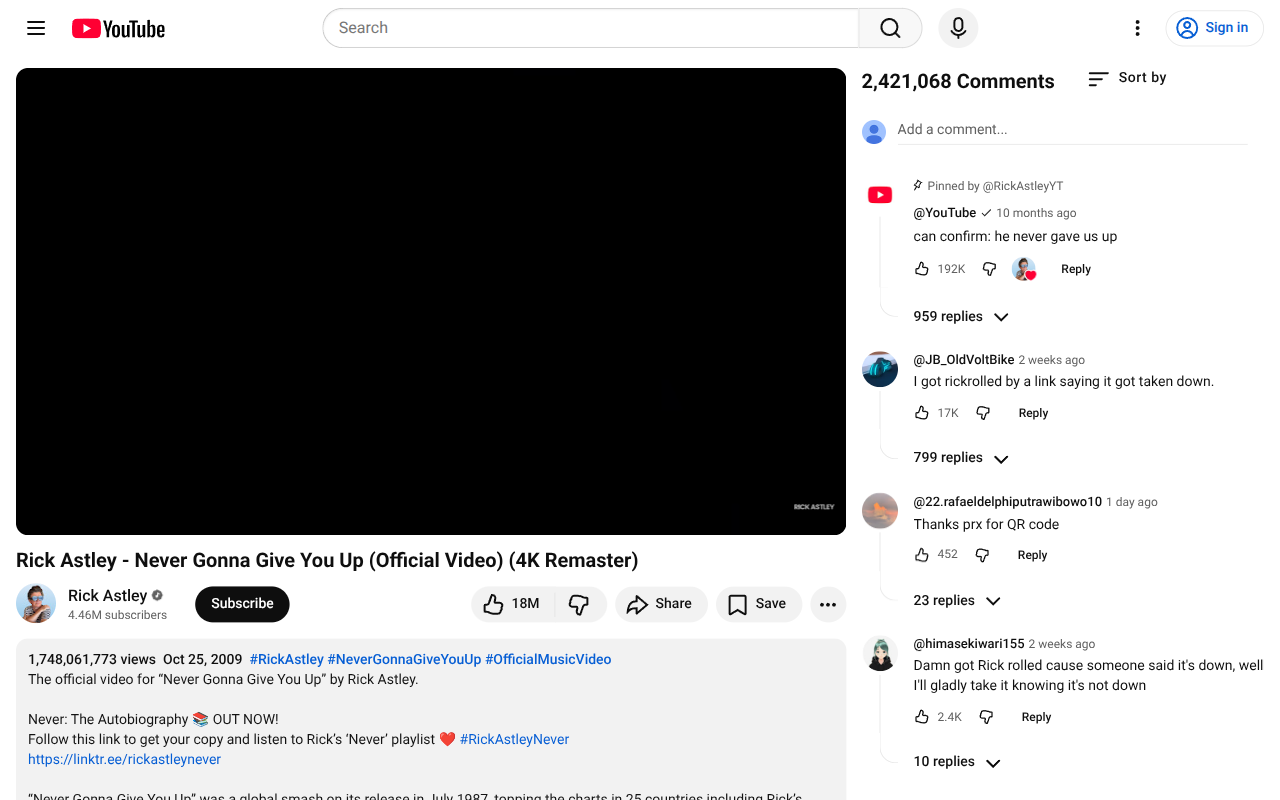This screenshot has width=1280, height=800.
Task: Open the #NeverGonnaGiveYouUp hashtag
Action: (404, 659)
